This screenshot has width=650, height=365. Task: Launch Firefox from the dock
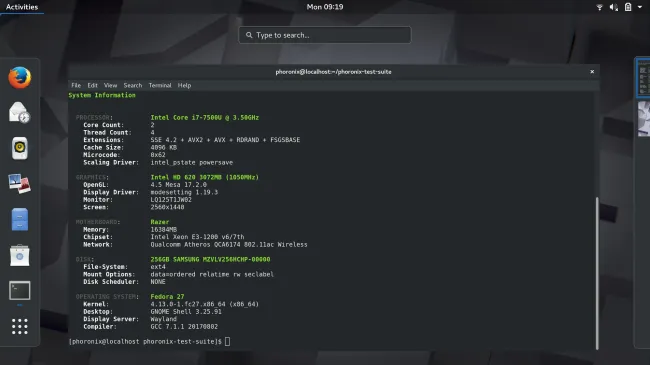coord(19,78)
